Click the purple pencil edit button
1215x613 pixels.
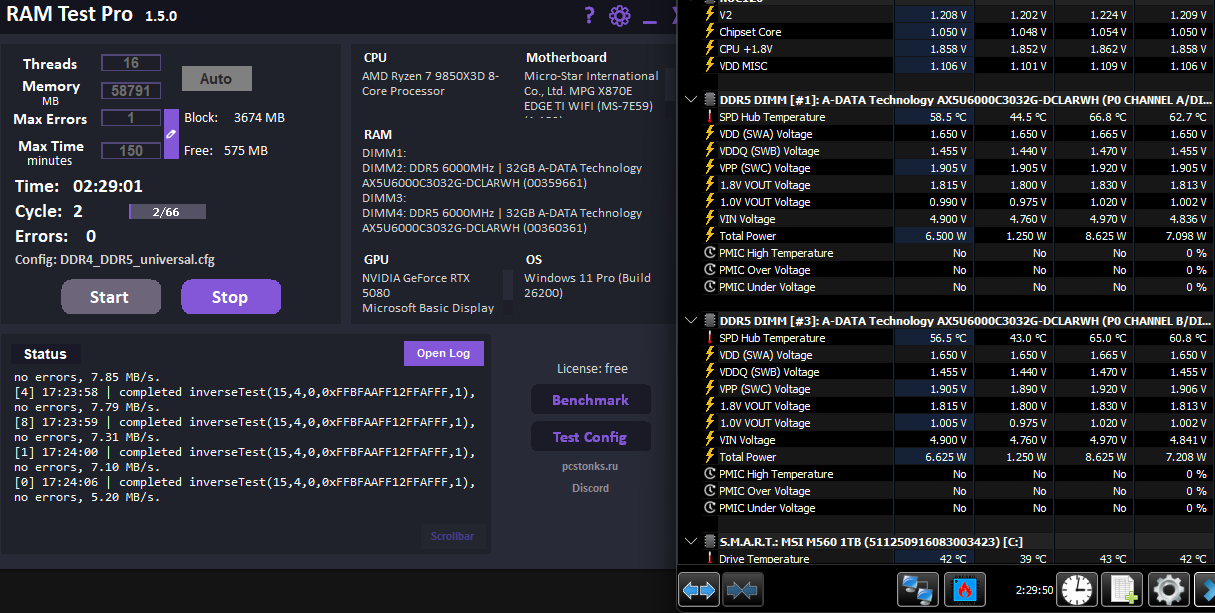[171, 134]
